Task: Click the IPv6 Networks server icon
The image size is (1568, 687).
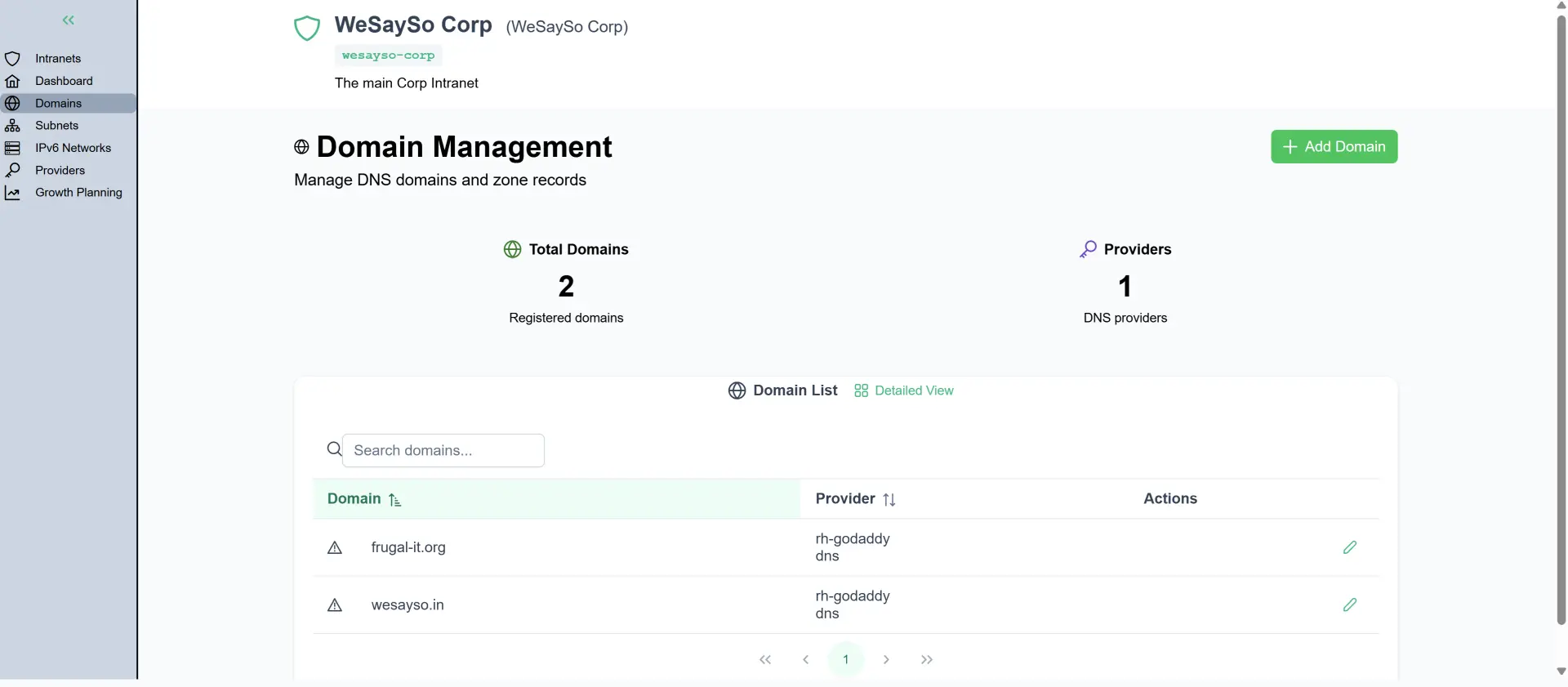Action: [12, 148]
